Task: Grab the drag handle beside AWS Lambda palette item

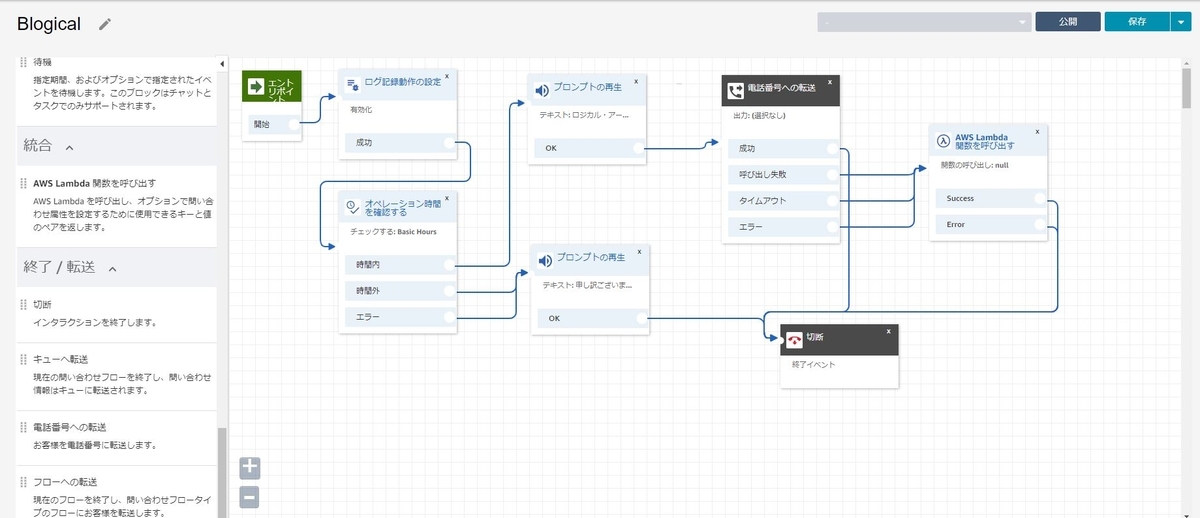Action: click(x=23, y=183)
